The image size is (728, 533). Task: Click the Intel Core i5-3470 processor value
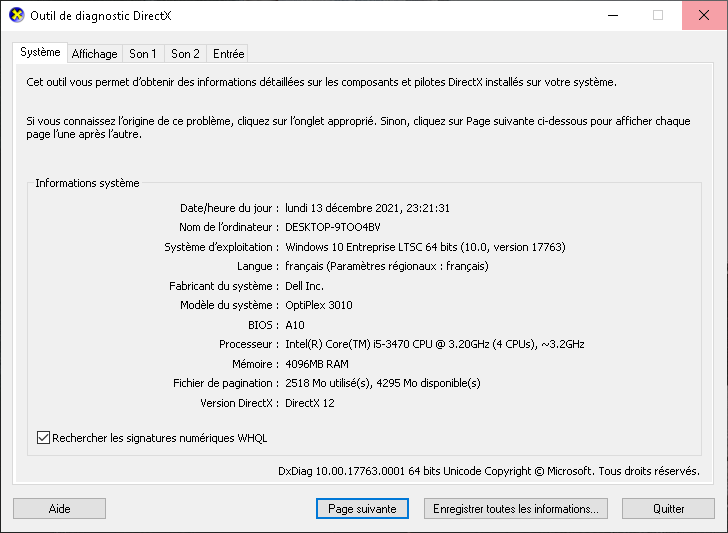435,344
